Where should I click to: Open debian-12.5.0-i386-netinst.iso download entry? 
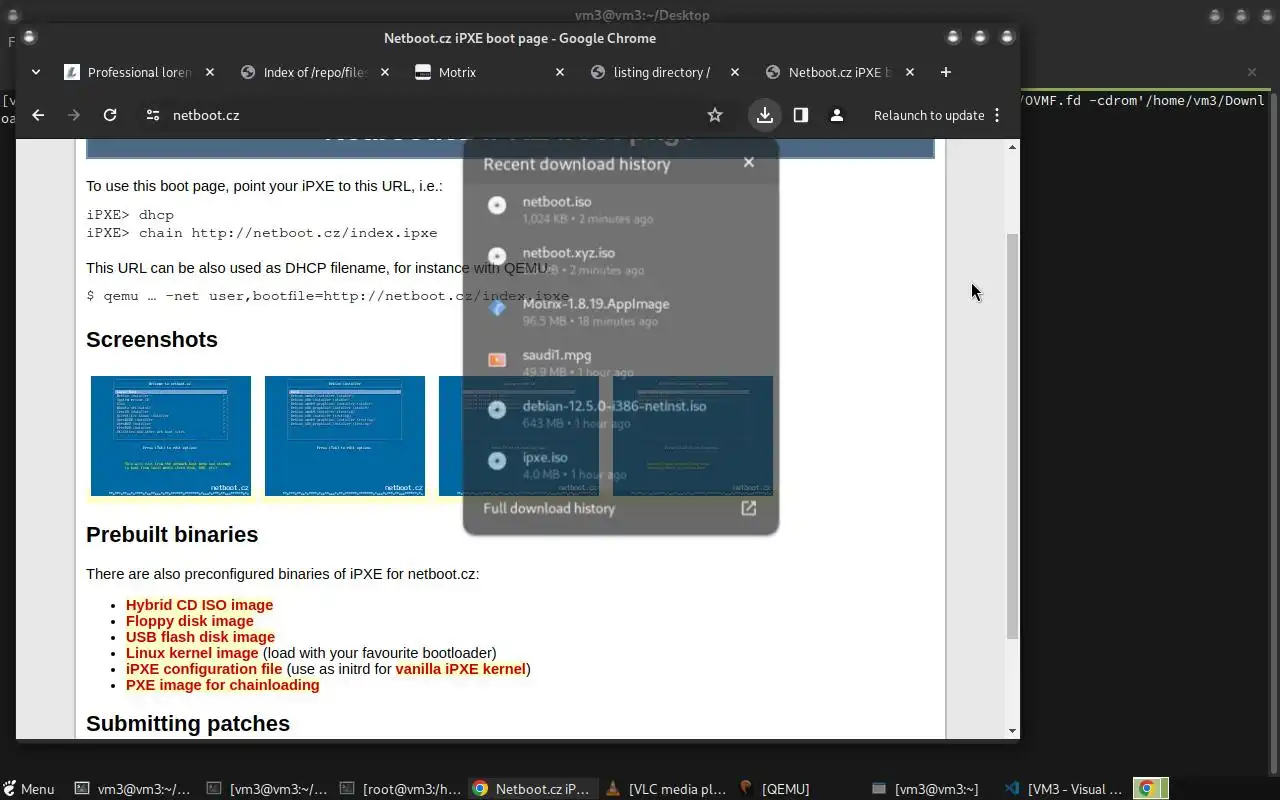pos(621,413)
